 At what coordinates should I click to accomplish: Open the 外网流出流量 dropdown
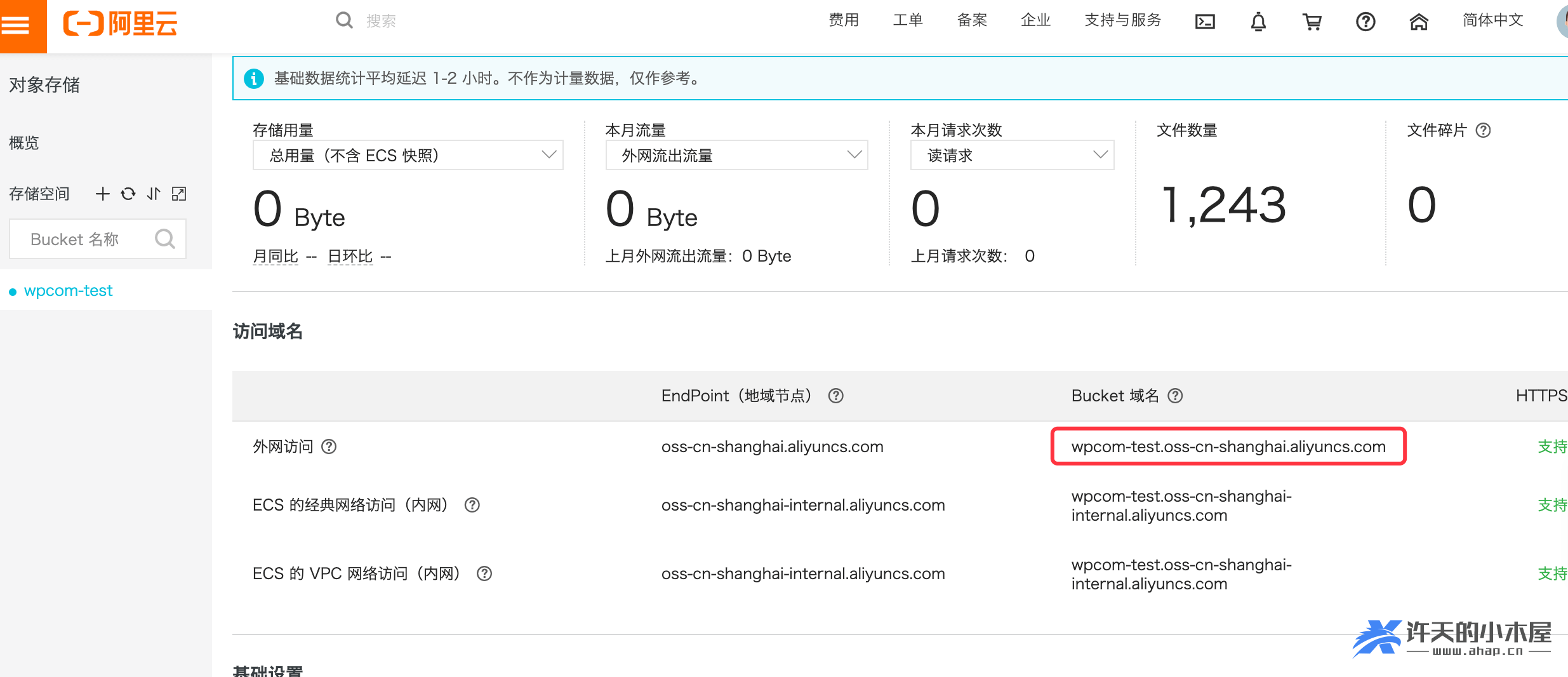737,155
